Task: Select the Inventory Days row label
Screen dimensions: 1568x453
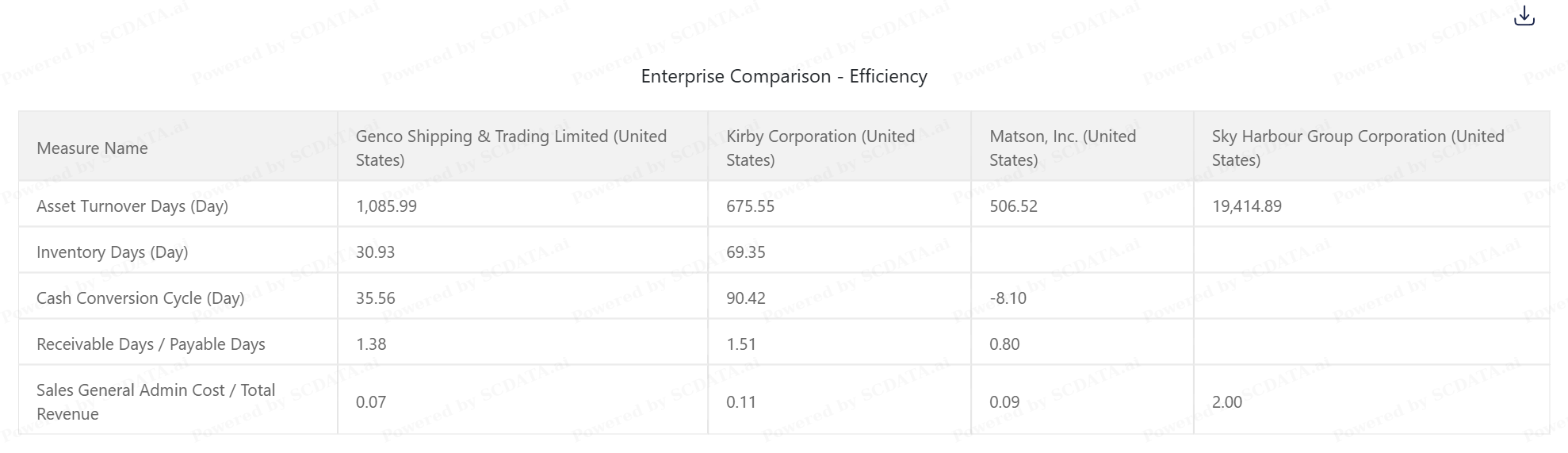Action: [x=112, y=252]
